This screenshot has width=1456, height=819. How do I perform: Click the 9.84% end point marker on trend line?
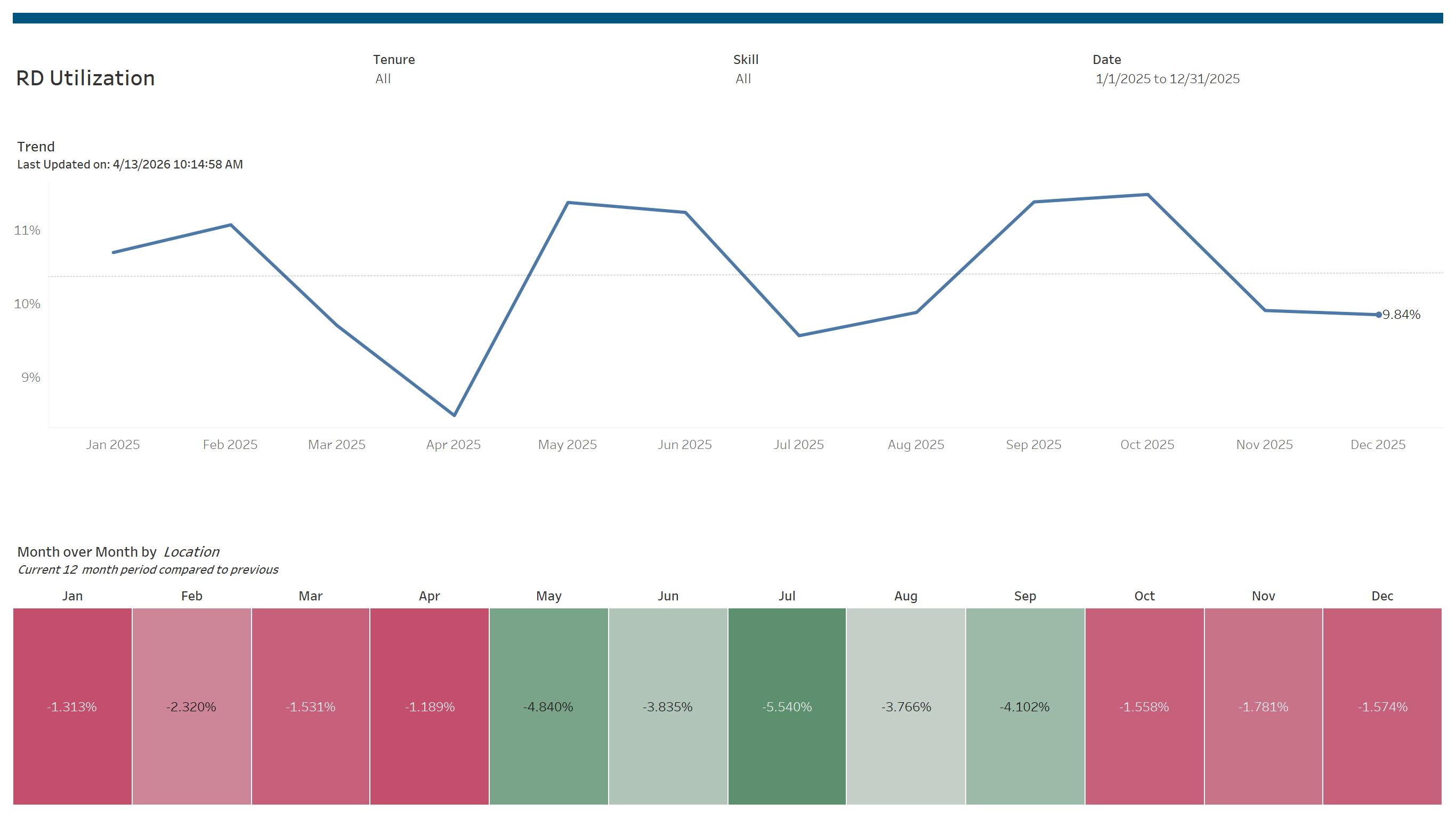1379,315
